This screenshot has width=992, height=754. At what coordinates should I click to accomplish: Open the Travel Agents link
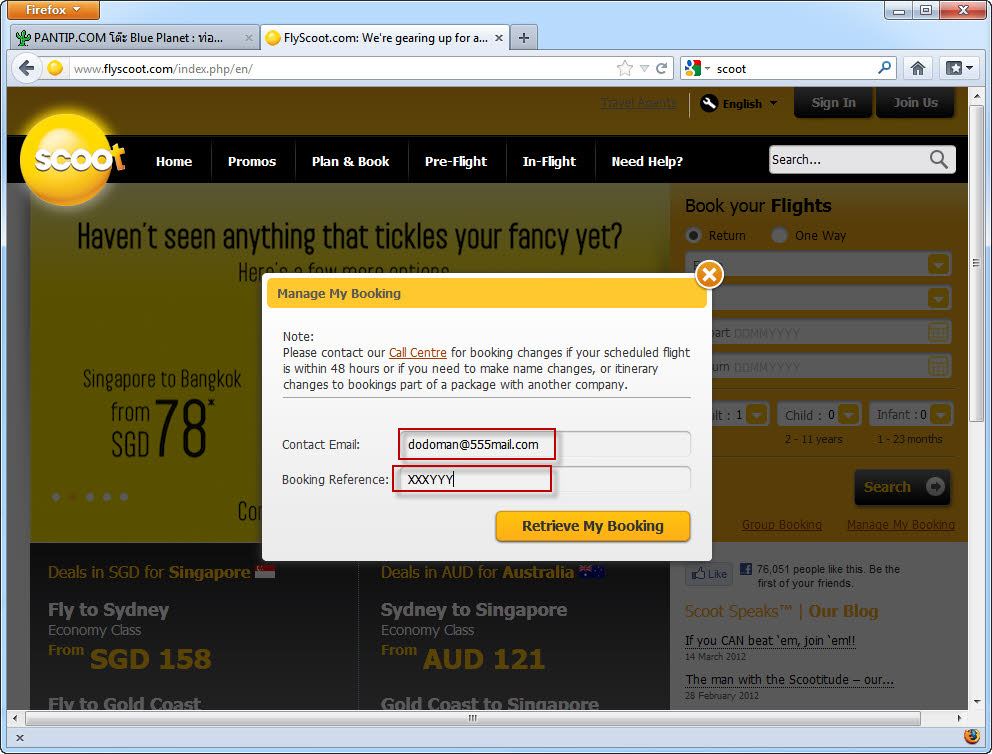[638, 102]
